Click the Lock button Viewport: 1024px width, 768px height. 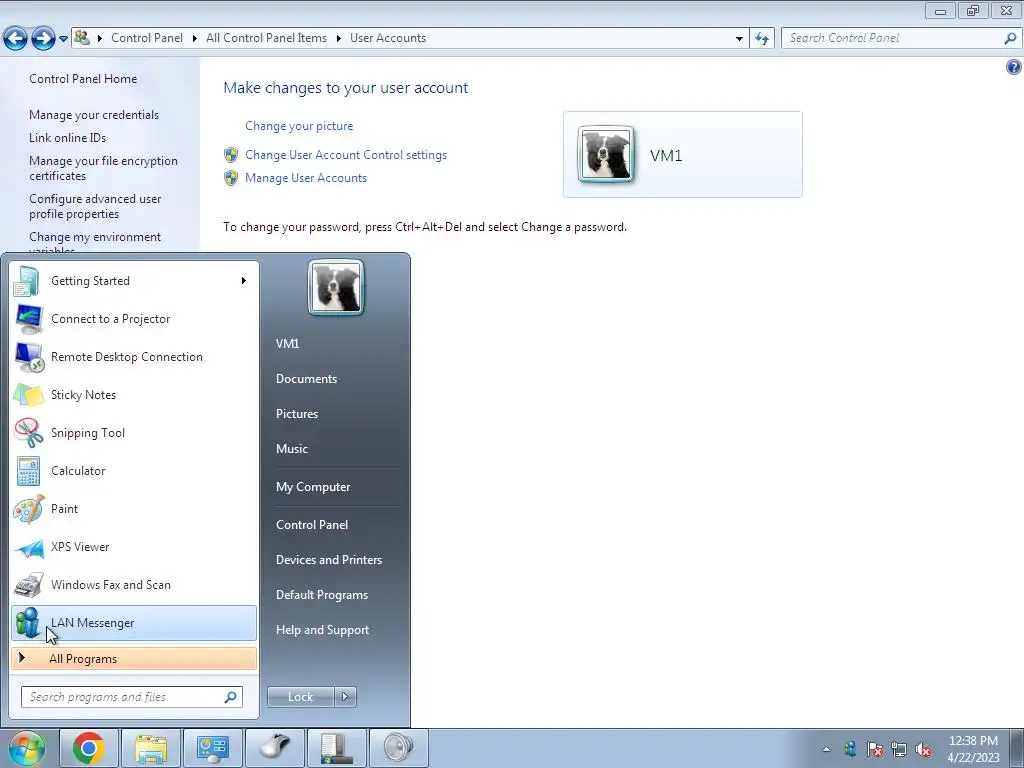click(301, 697)
